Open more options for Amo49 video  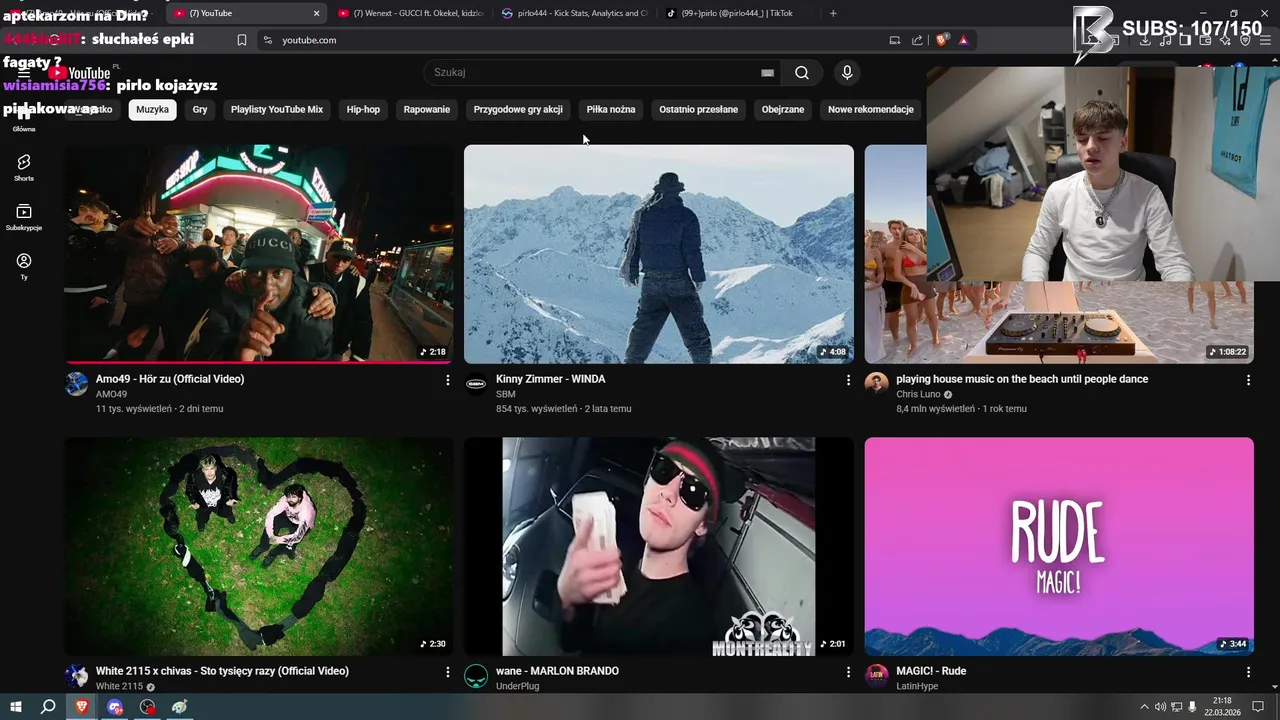click(448, 380)
